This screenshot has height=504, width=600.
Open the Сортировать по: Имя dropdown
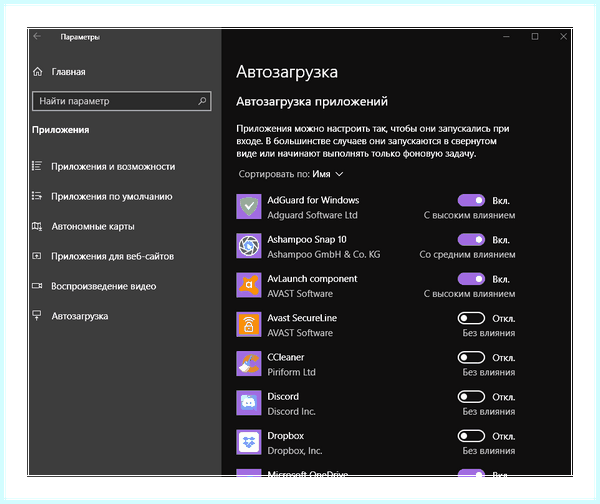click(x=291, y=174)
